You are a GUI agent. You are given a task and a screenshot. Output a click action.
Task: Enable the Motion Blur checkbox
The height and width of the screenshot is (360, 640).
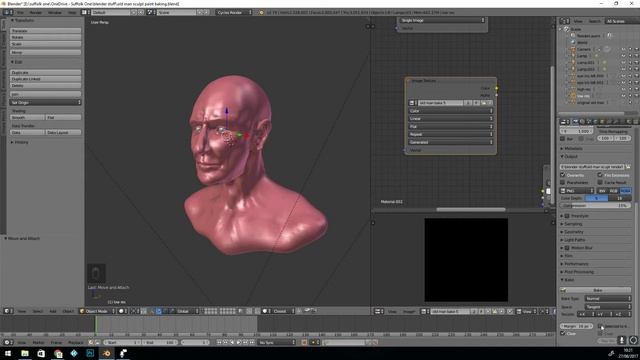pos(567,248)
